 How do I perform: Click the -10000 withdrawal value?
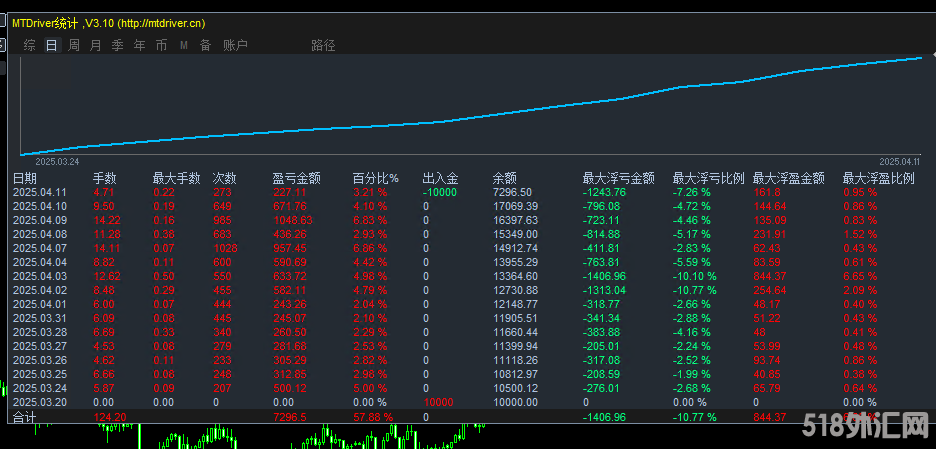click(x=439, y=192)
